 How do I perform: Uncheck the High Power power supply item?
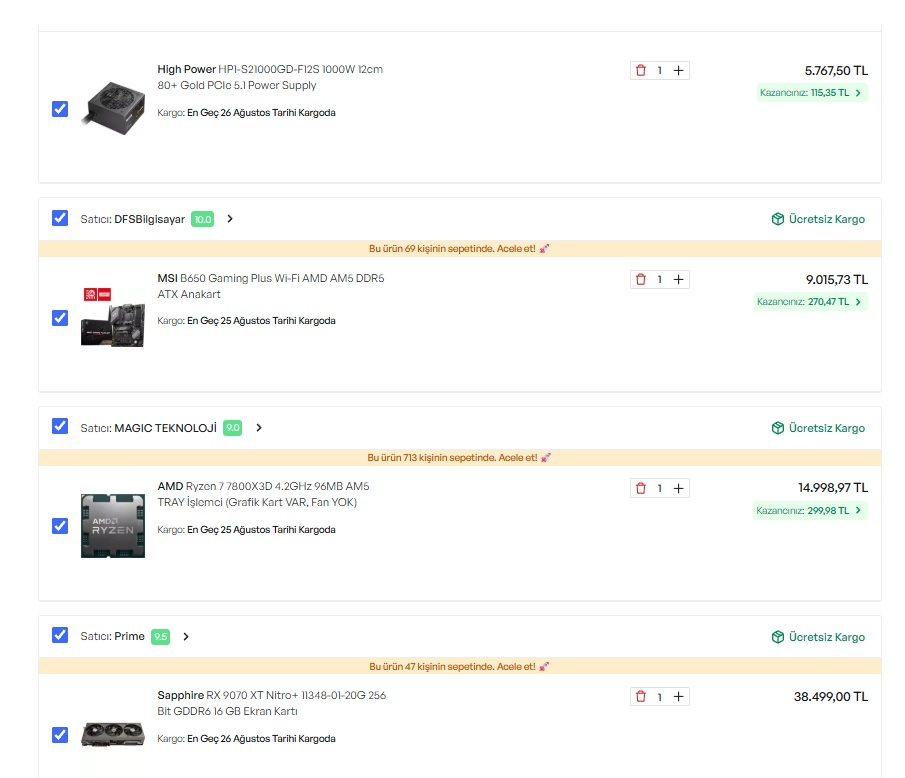click(60, 109)
